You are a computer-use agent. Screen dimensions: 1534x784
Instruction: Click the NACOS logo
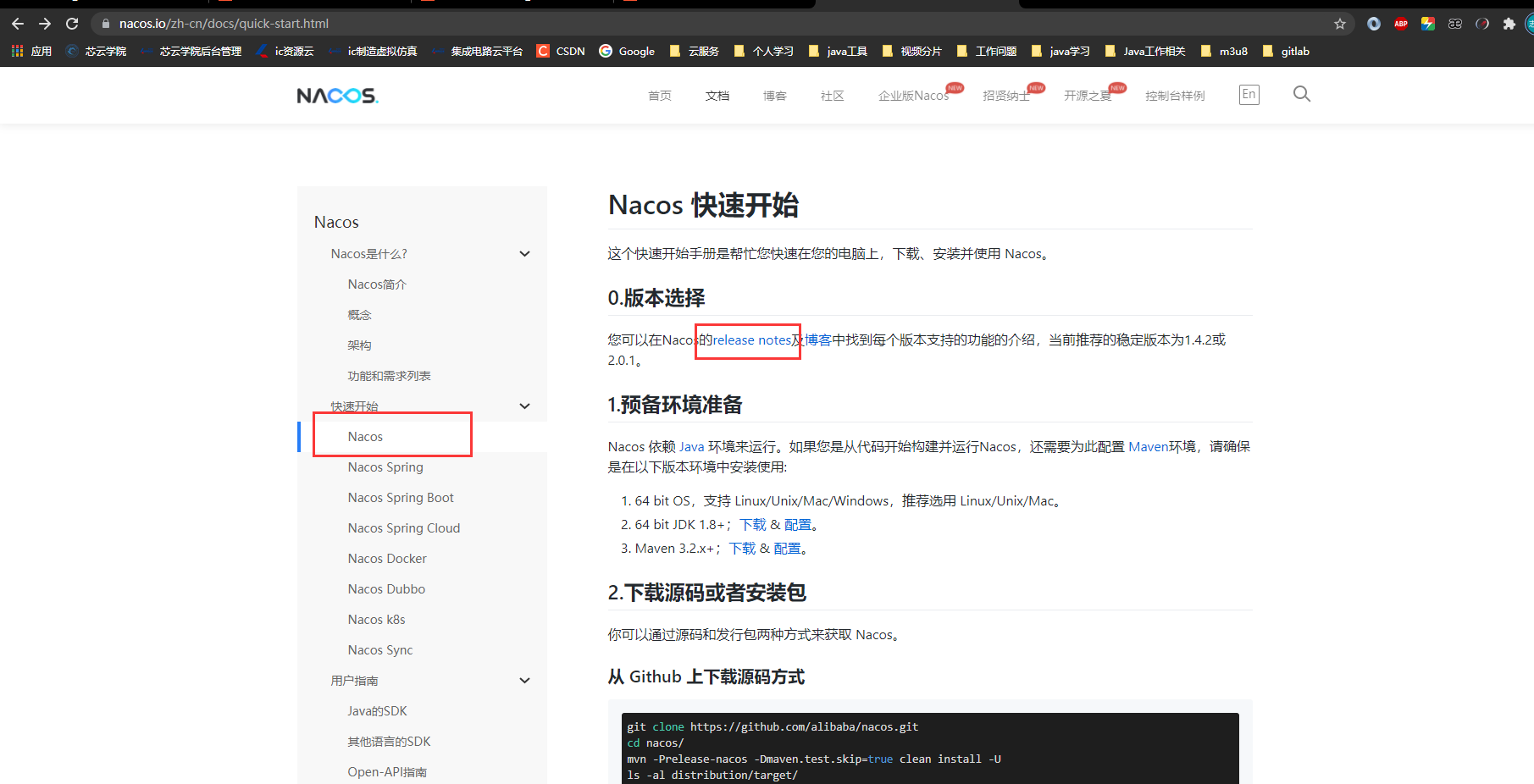(x=336, y=95)
